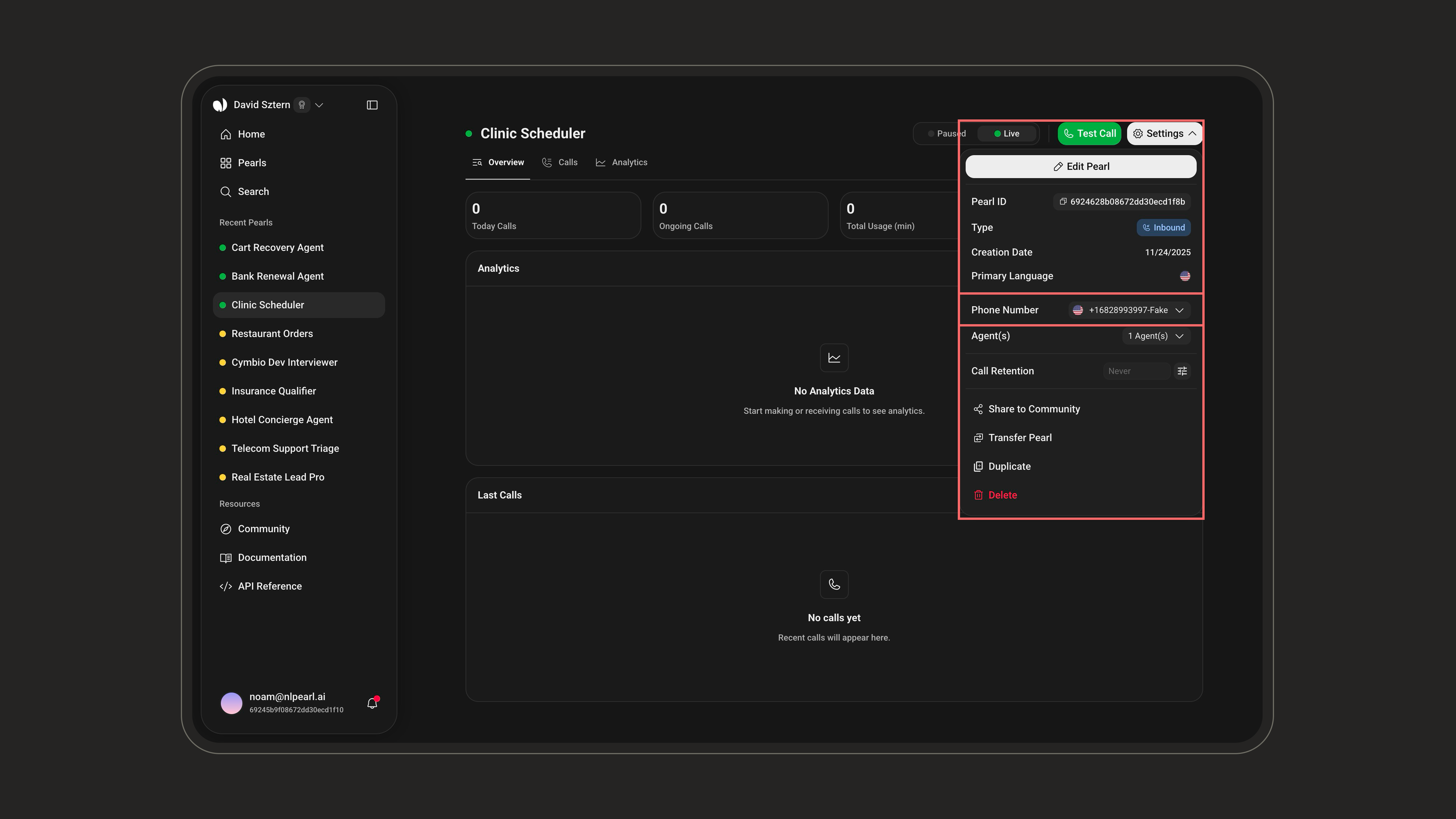Open the Bank Renewal Agent pearl

coord(298,276)
